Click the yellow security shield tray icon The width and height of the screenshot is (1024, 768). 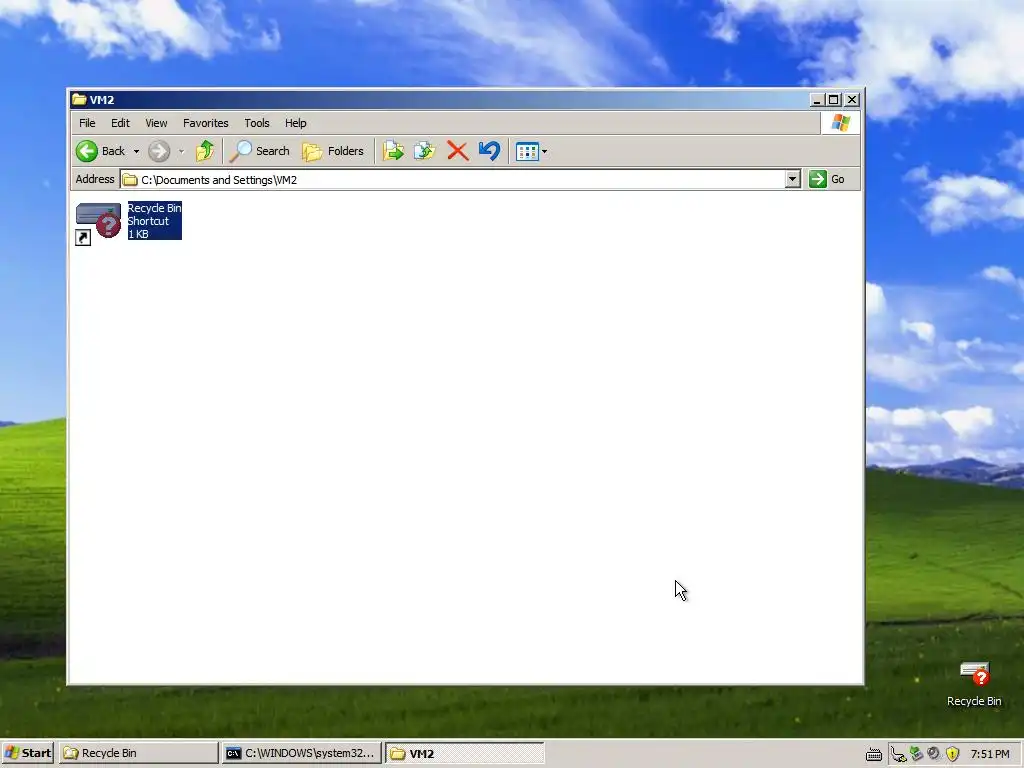click(953, 754)
